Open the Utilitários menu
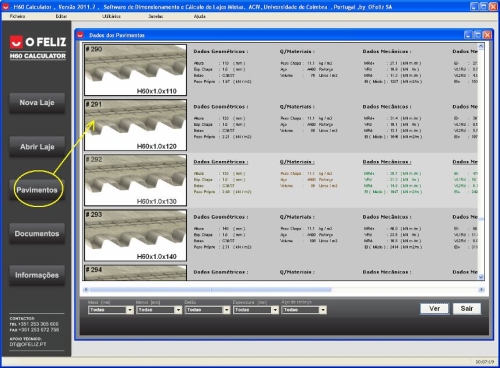500x368 pixels. (111, 16)
